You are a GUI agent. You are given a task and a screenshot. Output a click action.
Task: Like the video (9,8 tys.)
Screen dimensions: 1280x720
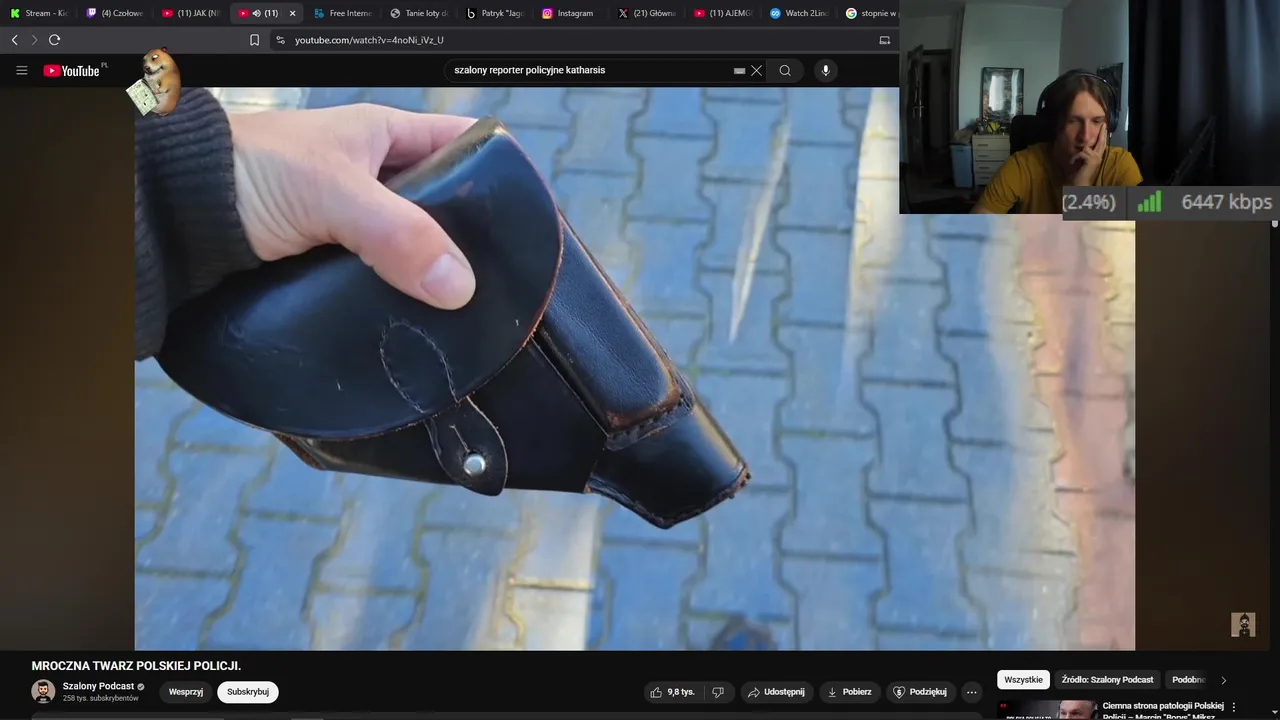[672, 692]
